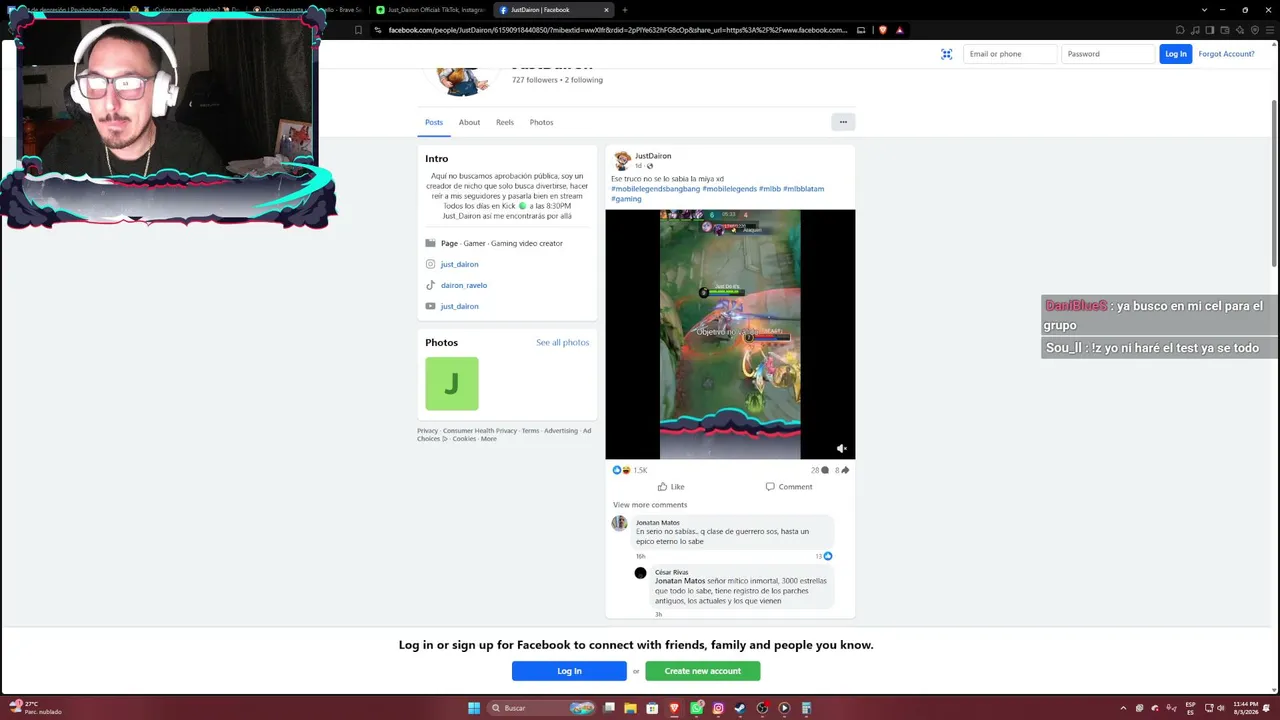Open the Advertising footer link
This screenshot has width=1280, height=720.
[561, 431]
